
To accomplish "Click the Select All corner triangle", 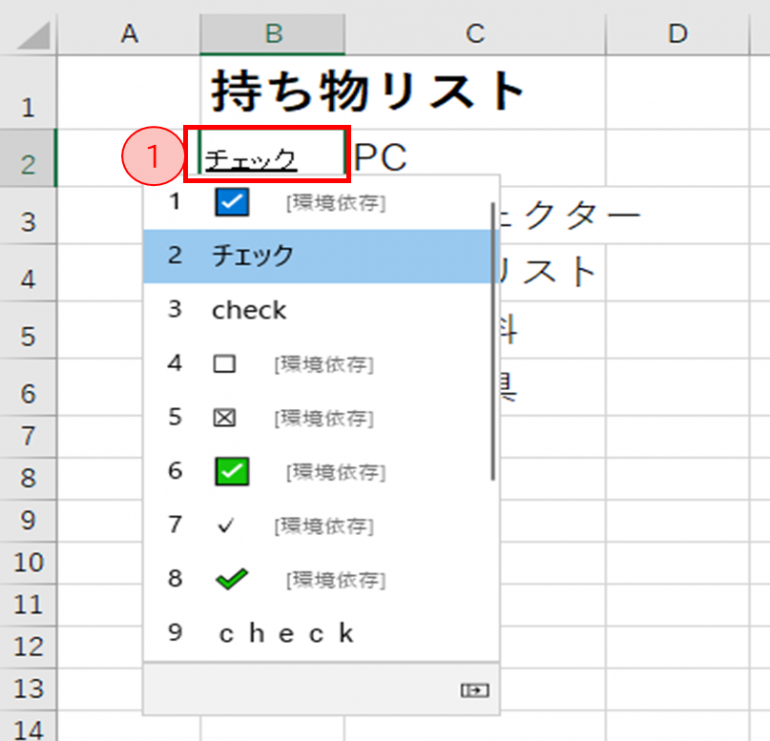I will click(35, 36).
